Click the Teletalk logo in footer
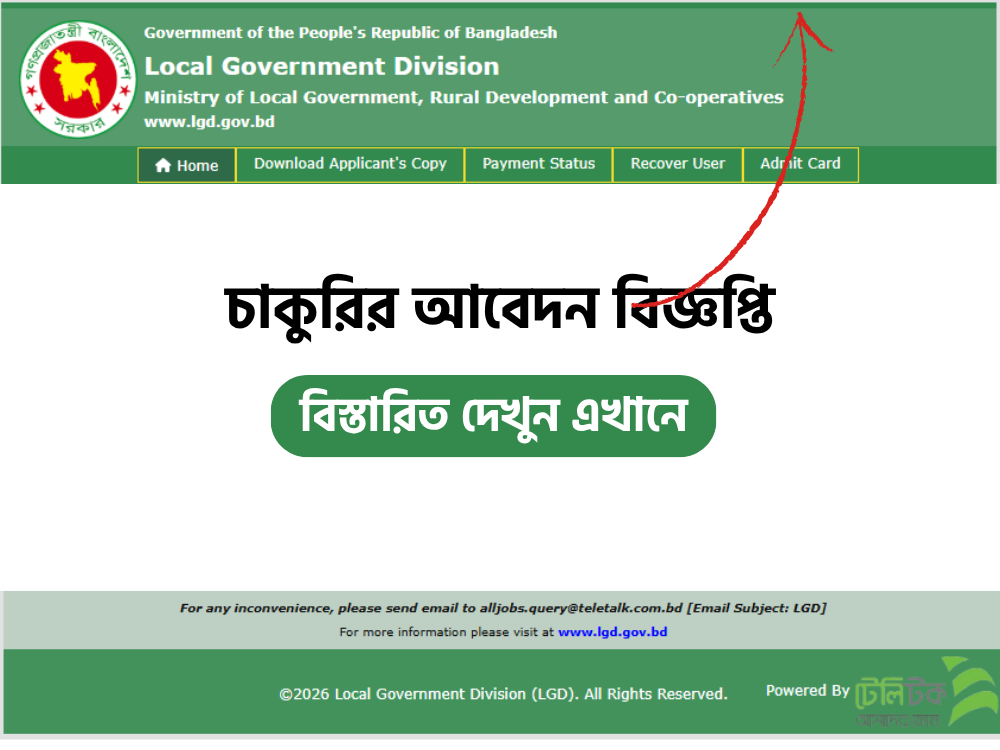The image size is (1000, 750). tap(925, 692)
